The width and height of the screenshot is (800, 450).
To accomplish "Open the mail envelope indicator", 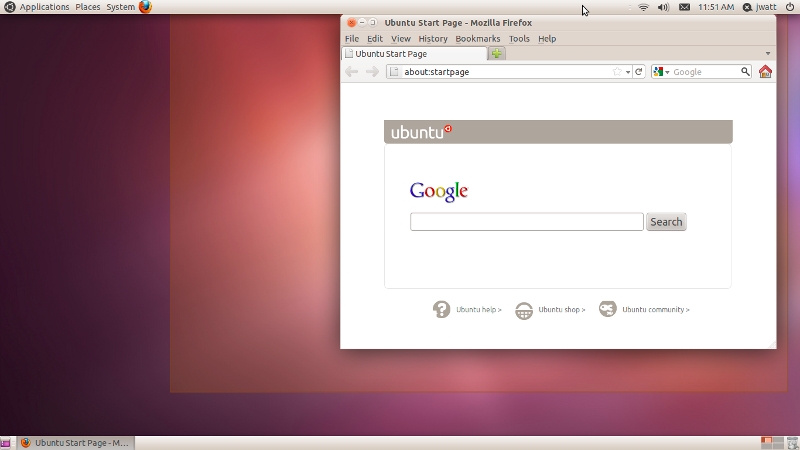I will pos(684,7).
